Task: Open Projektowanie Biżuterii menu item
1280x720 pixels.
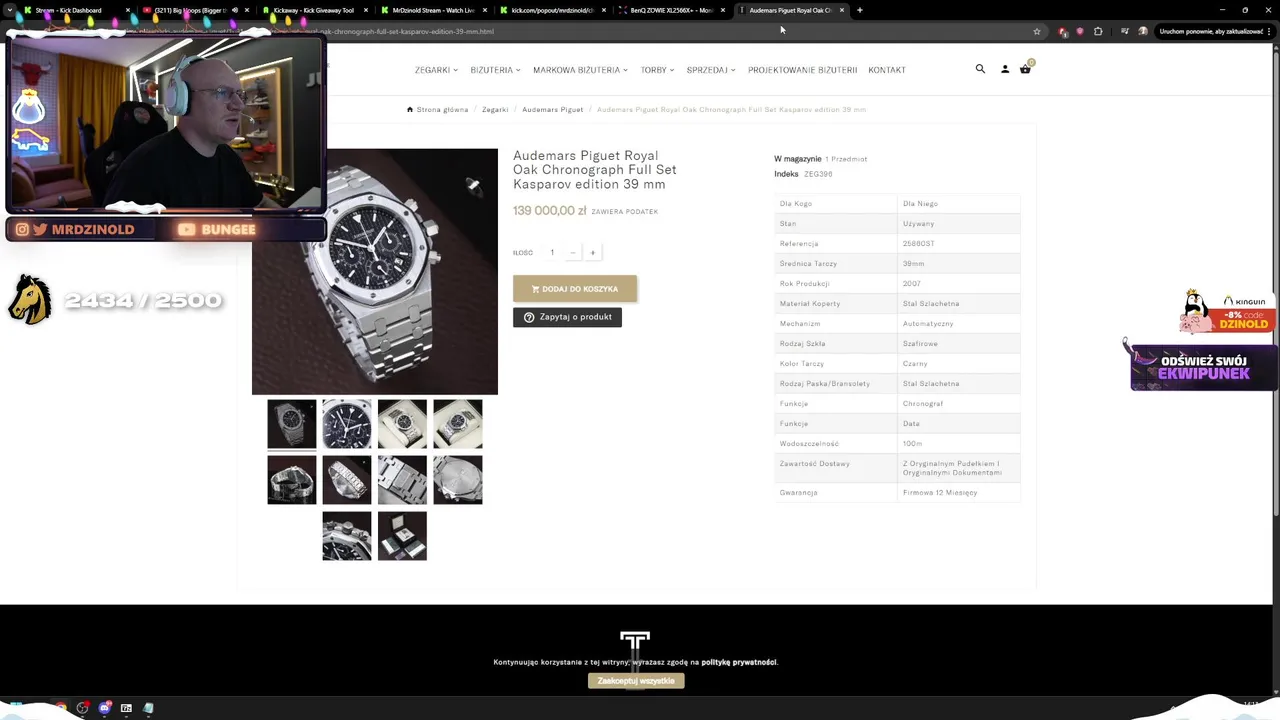Action: pyautogui.click(x=802, y=70)
